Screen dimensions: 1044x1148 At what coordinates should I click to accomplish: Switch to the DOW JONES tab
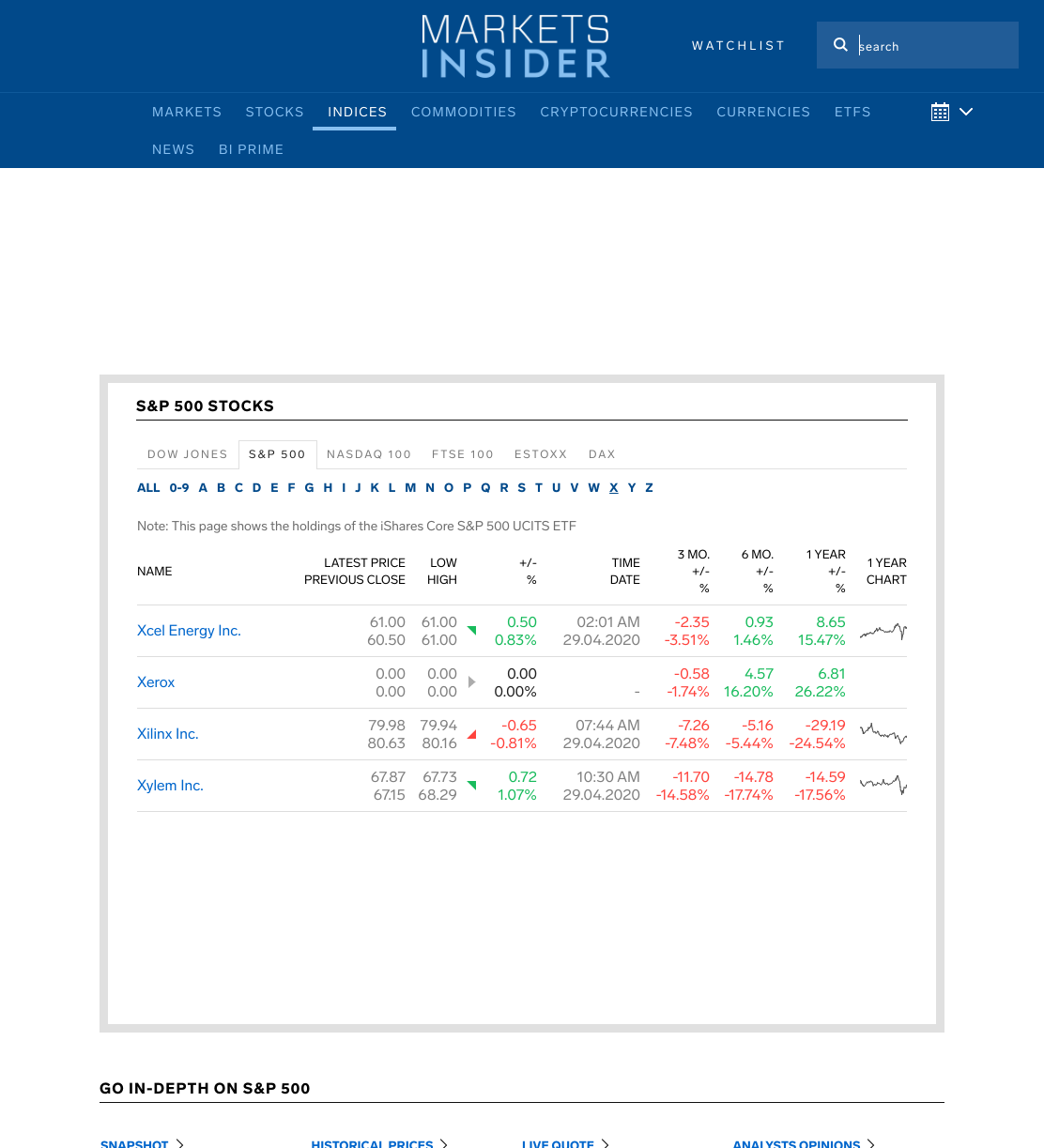(x=188, y=454)
